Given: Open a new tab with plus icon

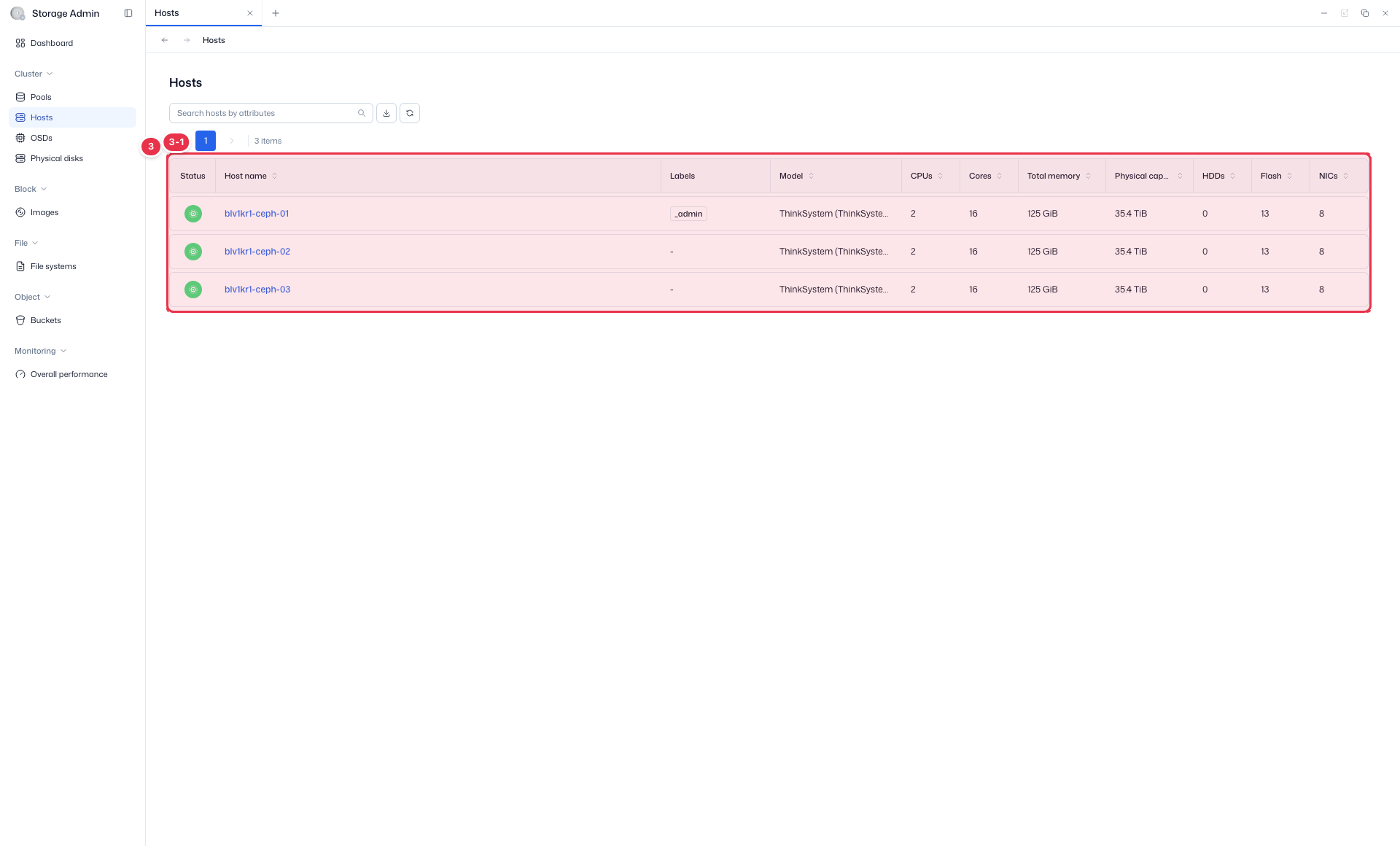Looking at the screenshot, I should [276, 13].
